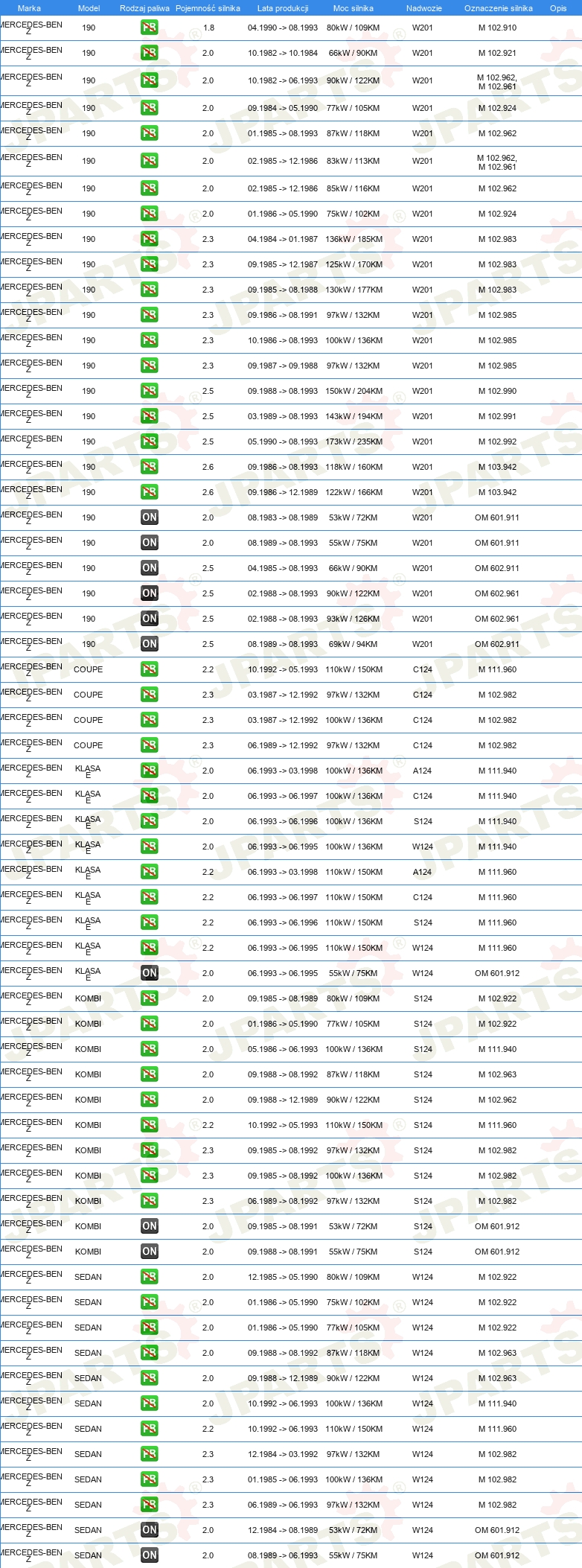Screen dimensions: 582x1568
Task: Click petrol icon in the M 102.991 row
Action: [x=150, y=416]
